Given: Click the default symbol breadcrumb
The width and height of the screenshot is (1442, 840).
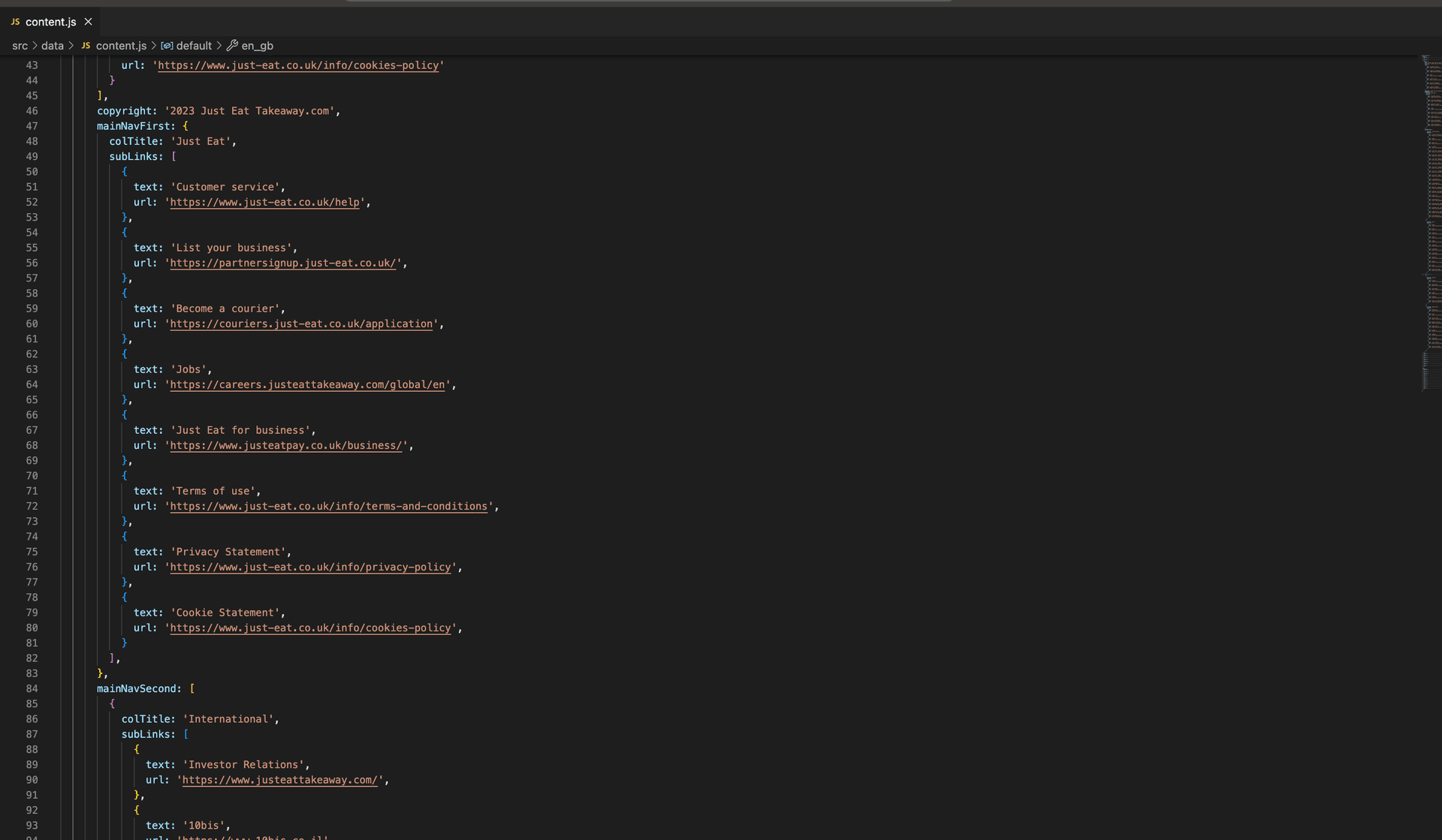Looking at the screenshot, I should [x=194, y=46].
